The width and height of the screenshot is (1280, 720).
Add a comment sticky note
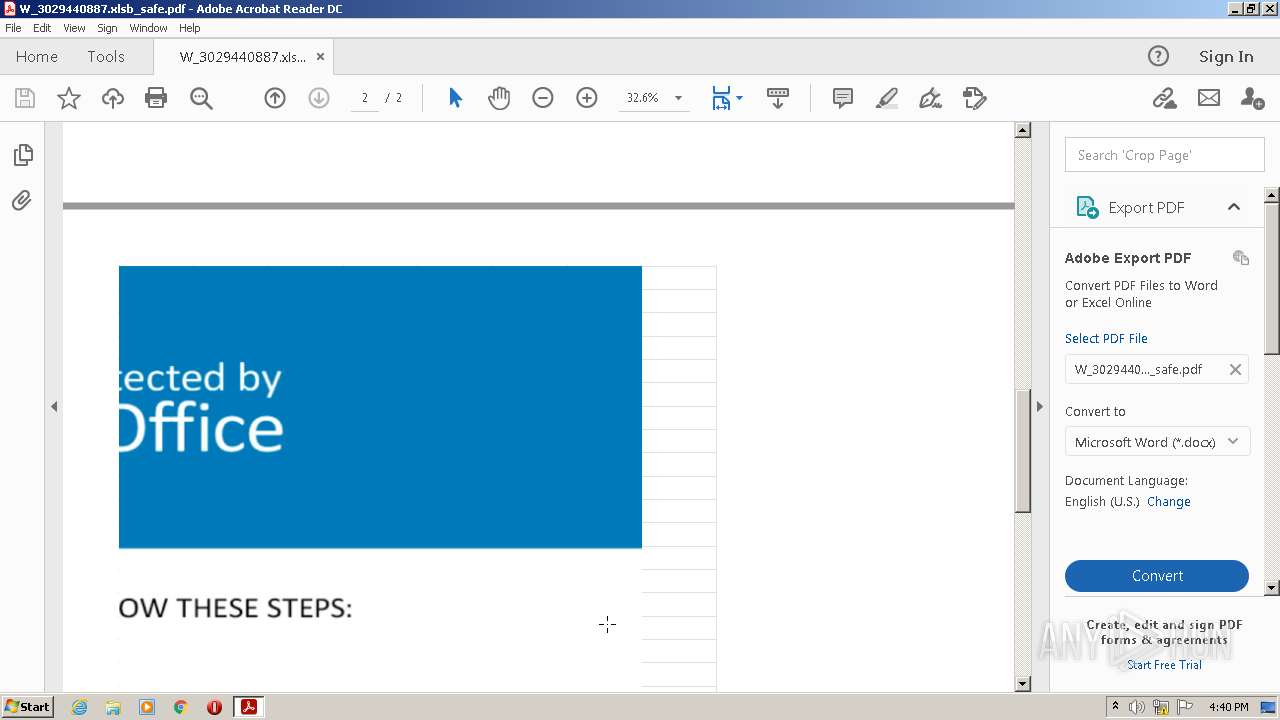coord(843,98)
